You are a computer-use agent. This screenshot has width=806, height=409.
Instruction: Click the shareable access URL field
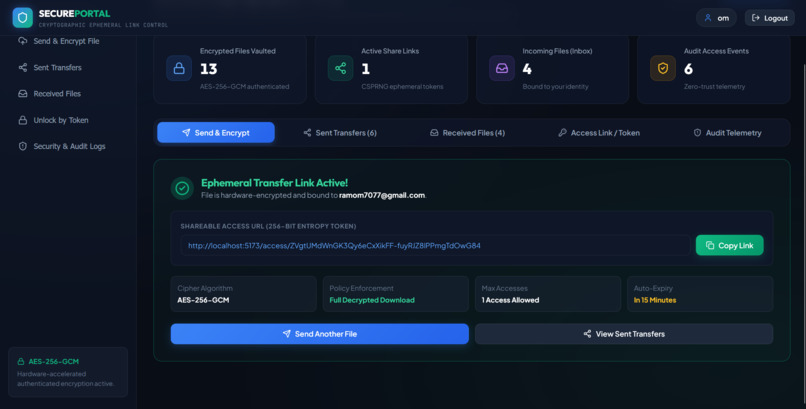pos(435,246)
